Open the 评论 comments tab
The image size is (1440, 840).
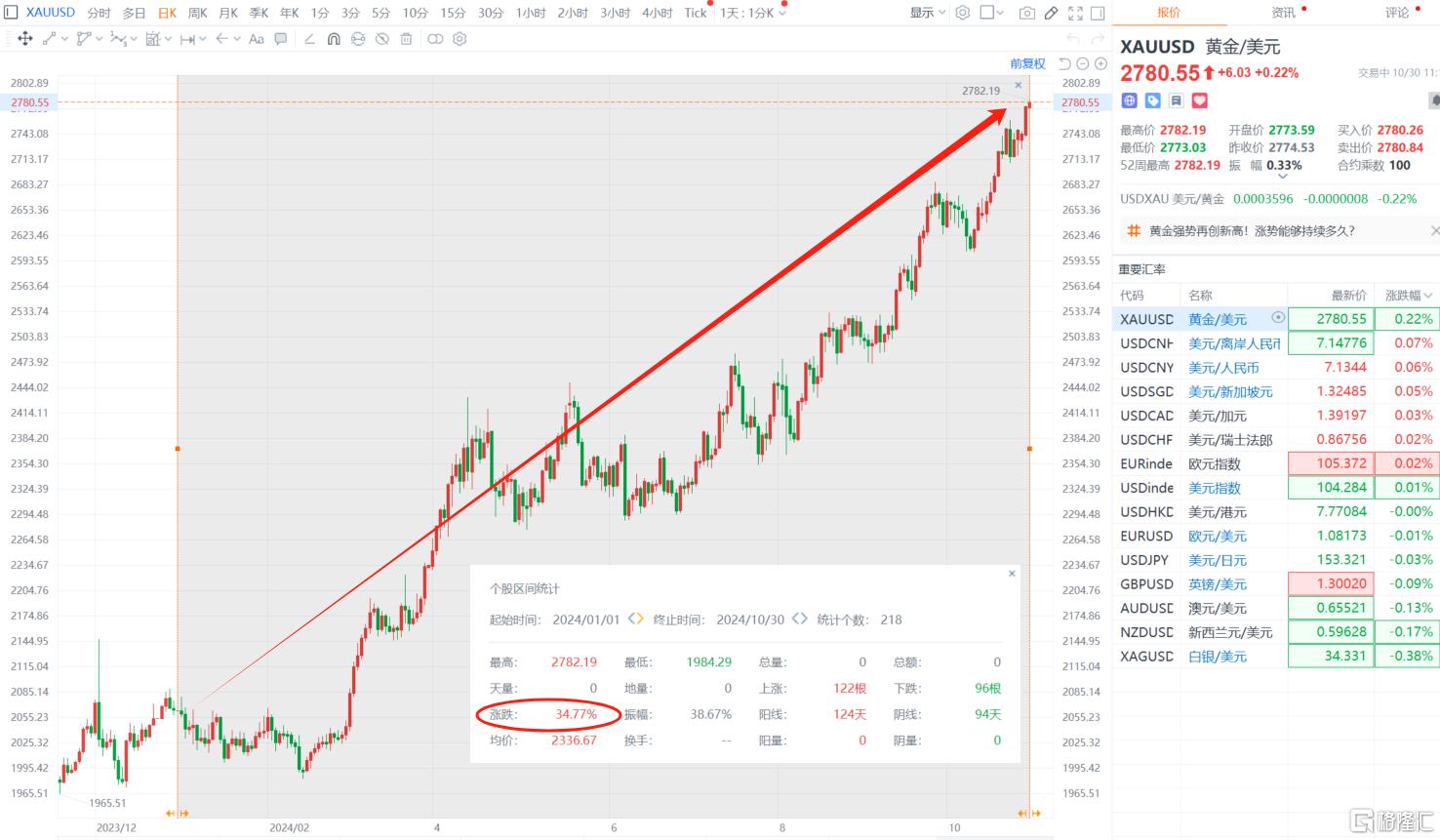(x=1397, y=13)
